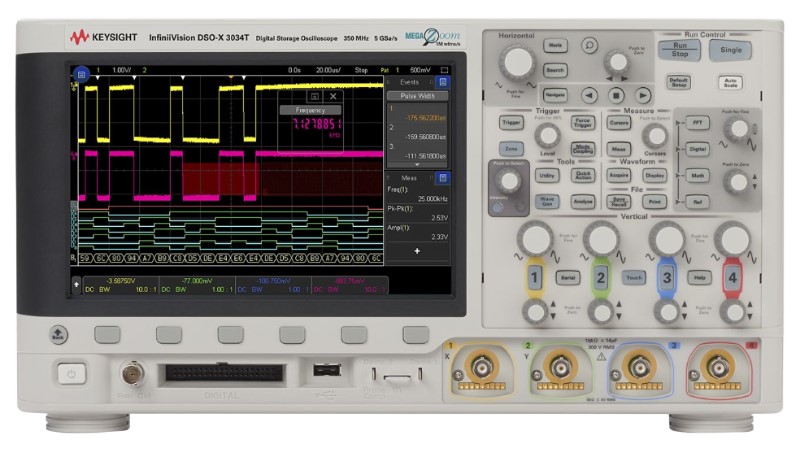The width and height of the screenshot is (800, 449).
Task: Select the Pulse Width events header
Action: pos(418,97)
